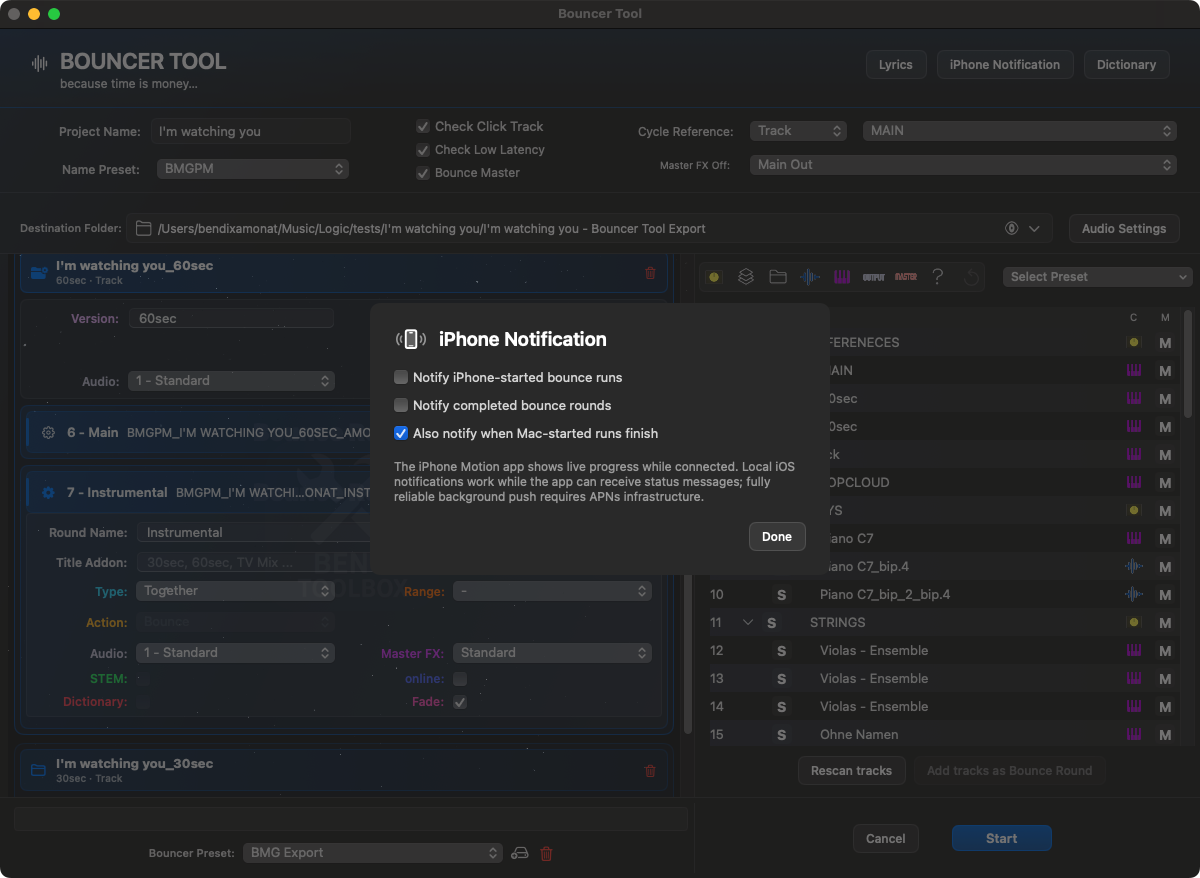The height and width of the screenshot is (878, 1200).
Task: Click Done in the iPhone Notification dialog
Action: (x=777, y=536)
